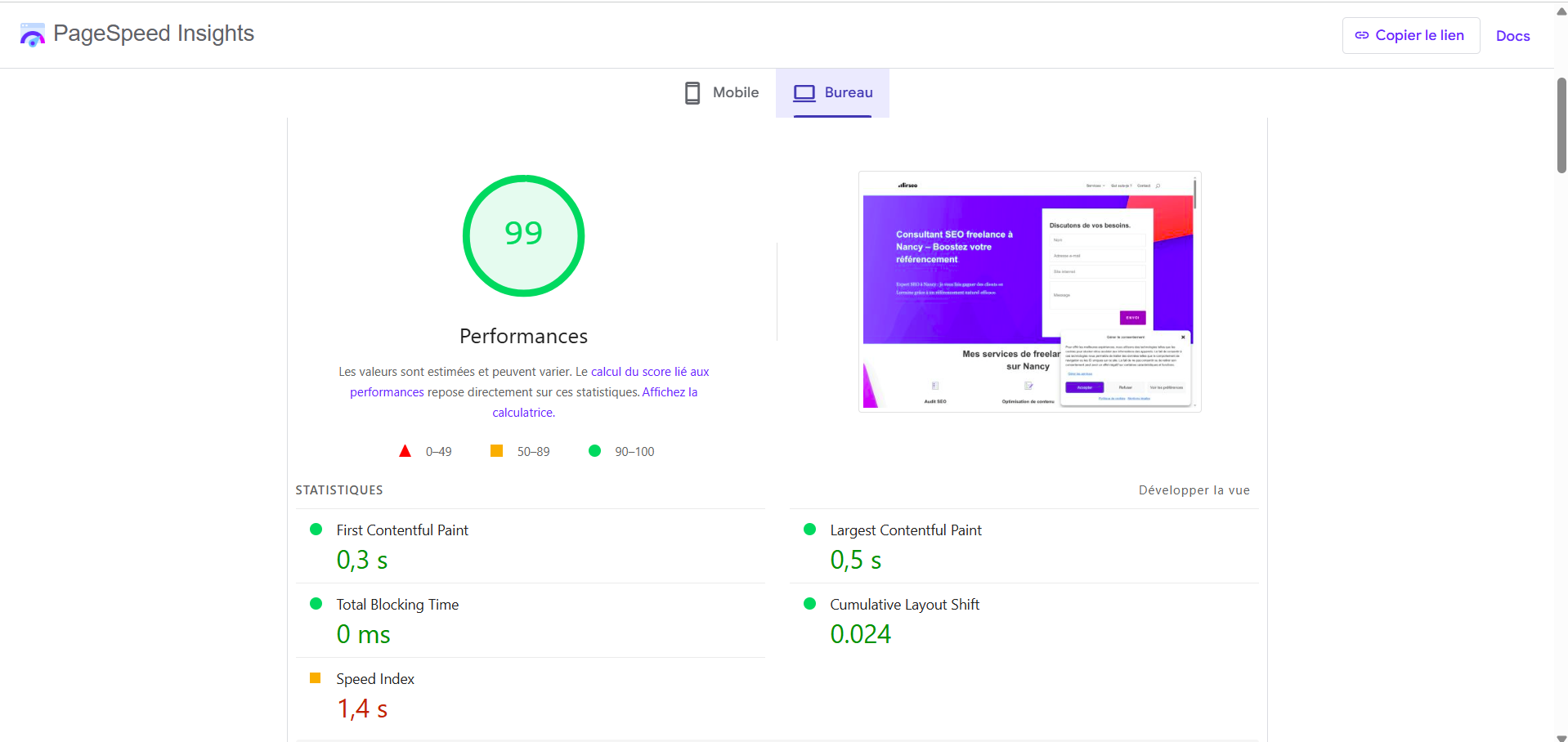Screen dimensions: 1568x742
Task: Click the orange square legend for scores 50–89
Action: click(495, 450)
